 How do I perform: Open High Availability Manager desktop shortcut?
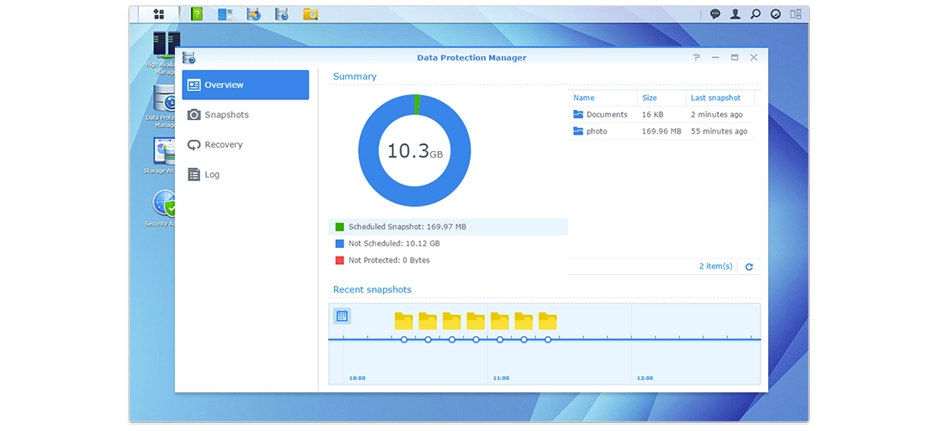[163, 53]
